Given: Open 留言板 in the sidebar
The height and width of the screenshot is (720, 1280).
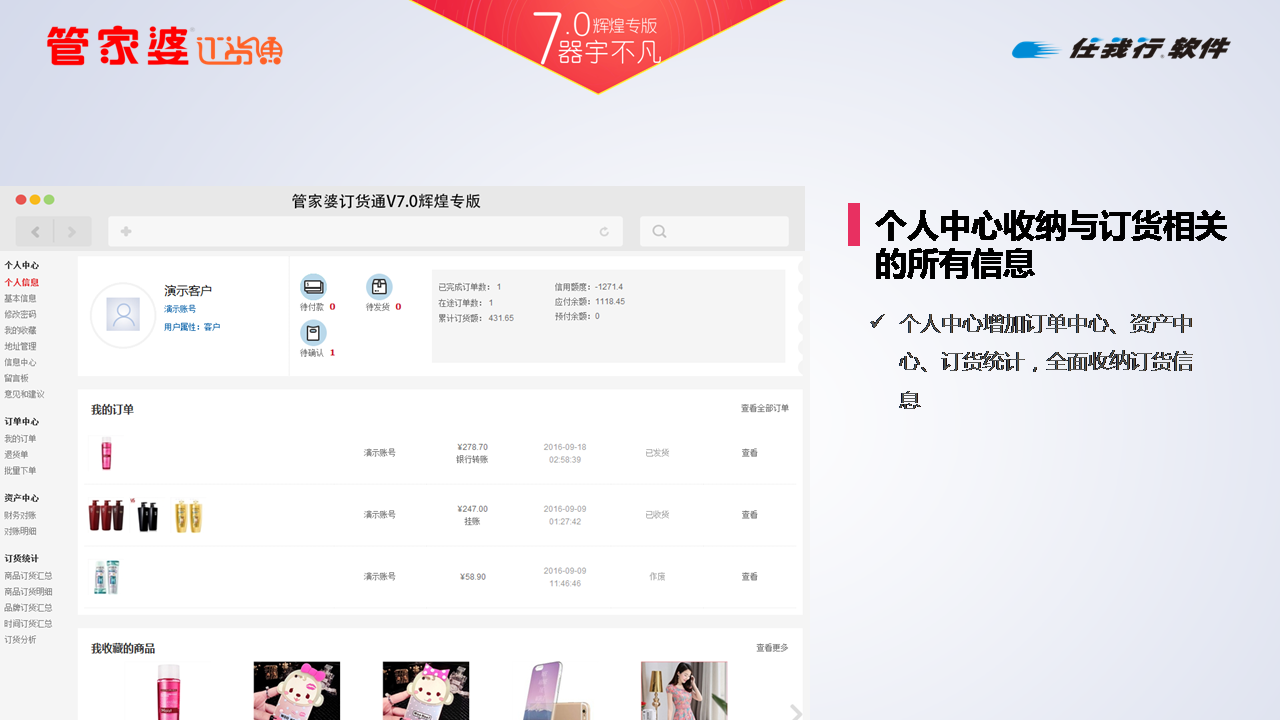Looking at the screenshot, I should (x=16, y=378).
